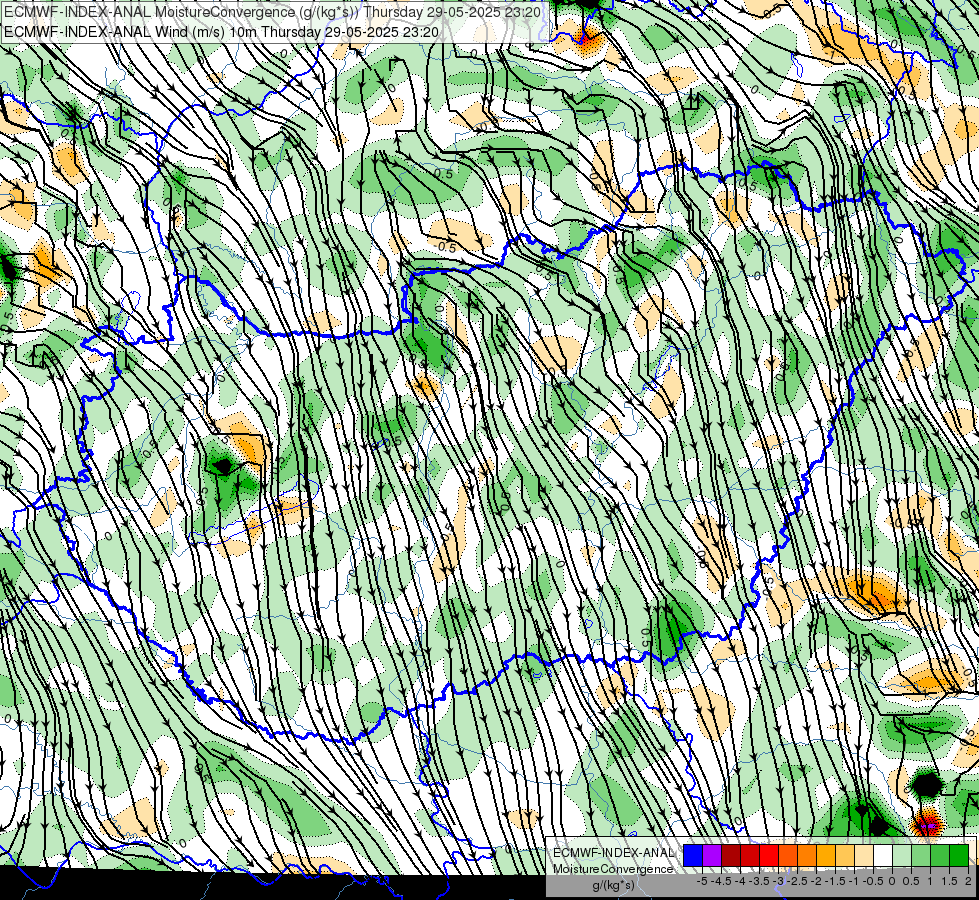Click the '-1' legend scale value
Viewport: 979px width, 900px height.
[854, 881]
